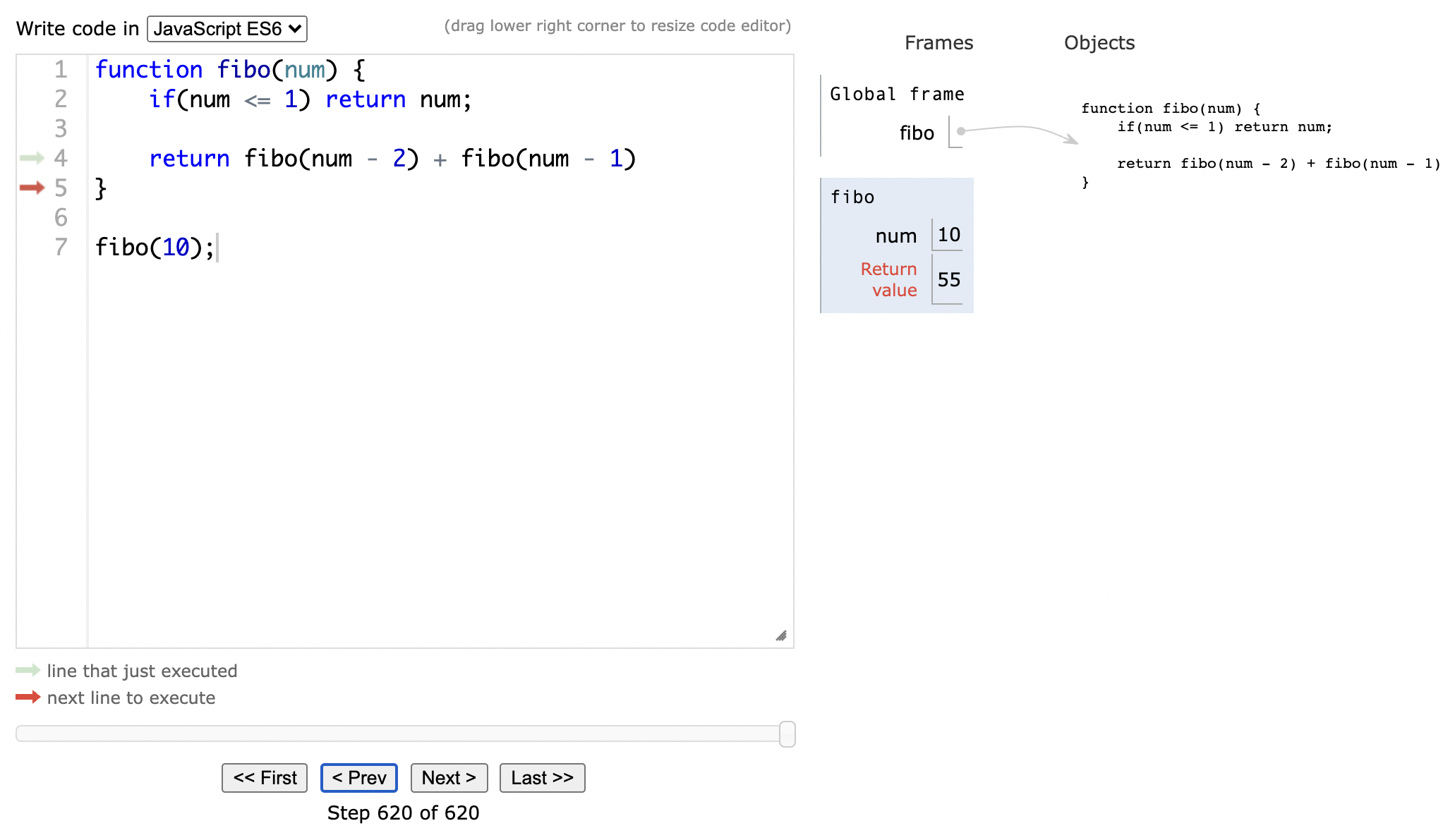Viewport: 1455px width, 840px height.
Task: Click line number 7 in the gutter
Action: point(61,247)
